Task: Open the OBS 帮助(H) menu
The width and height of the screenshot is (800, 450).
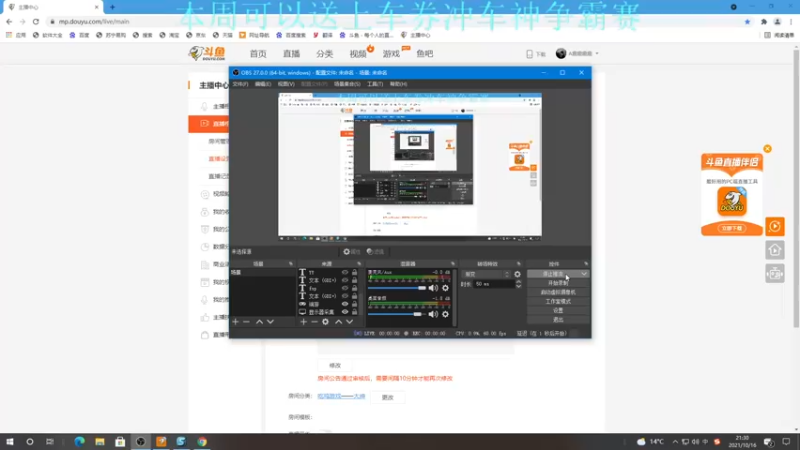Action: coord(398,84)
